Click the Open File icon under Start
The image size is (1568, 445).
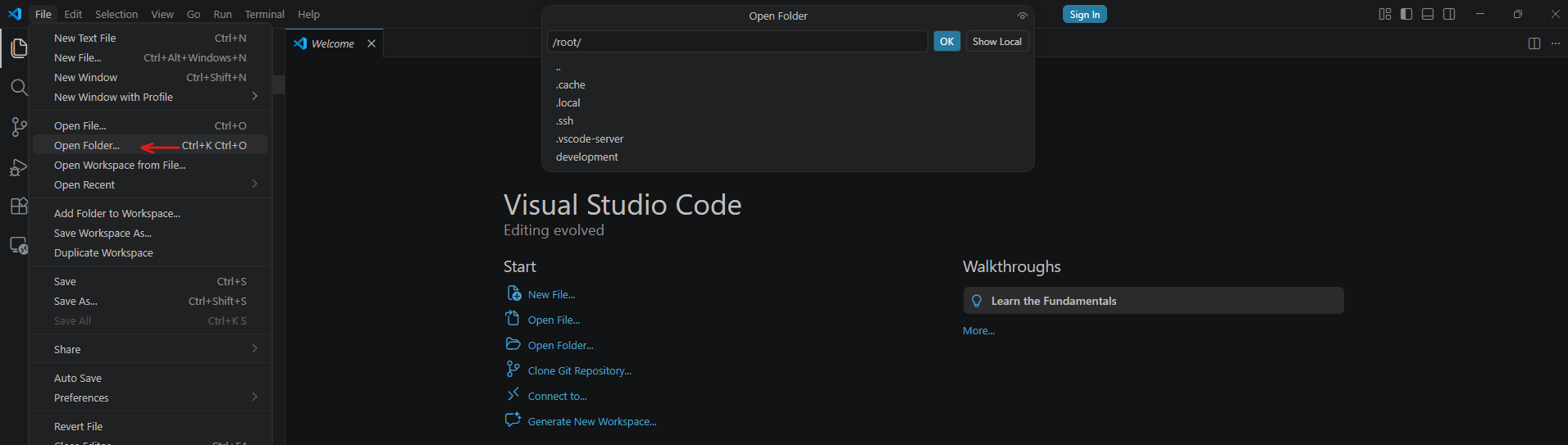coord(513,319)
